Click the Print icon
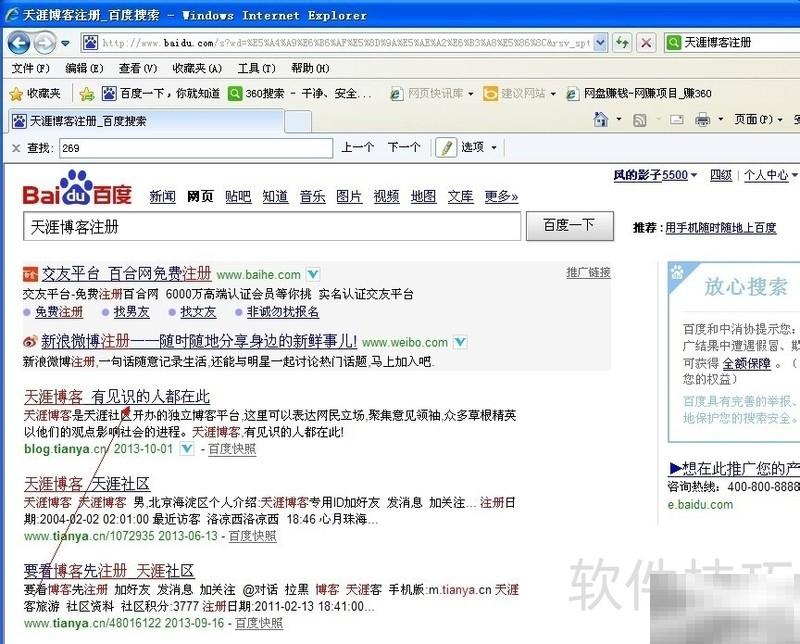Viewport: 800px width, 644px height. point(703,119)
